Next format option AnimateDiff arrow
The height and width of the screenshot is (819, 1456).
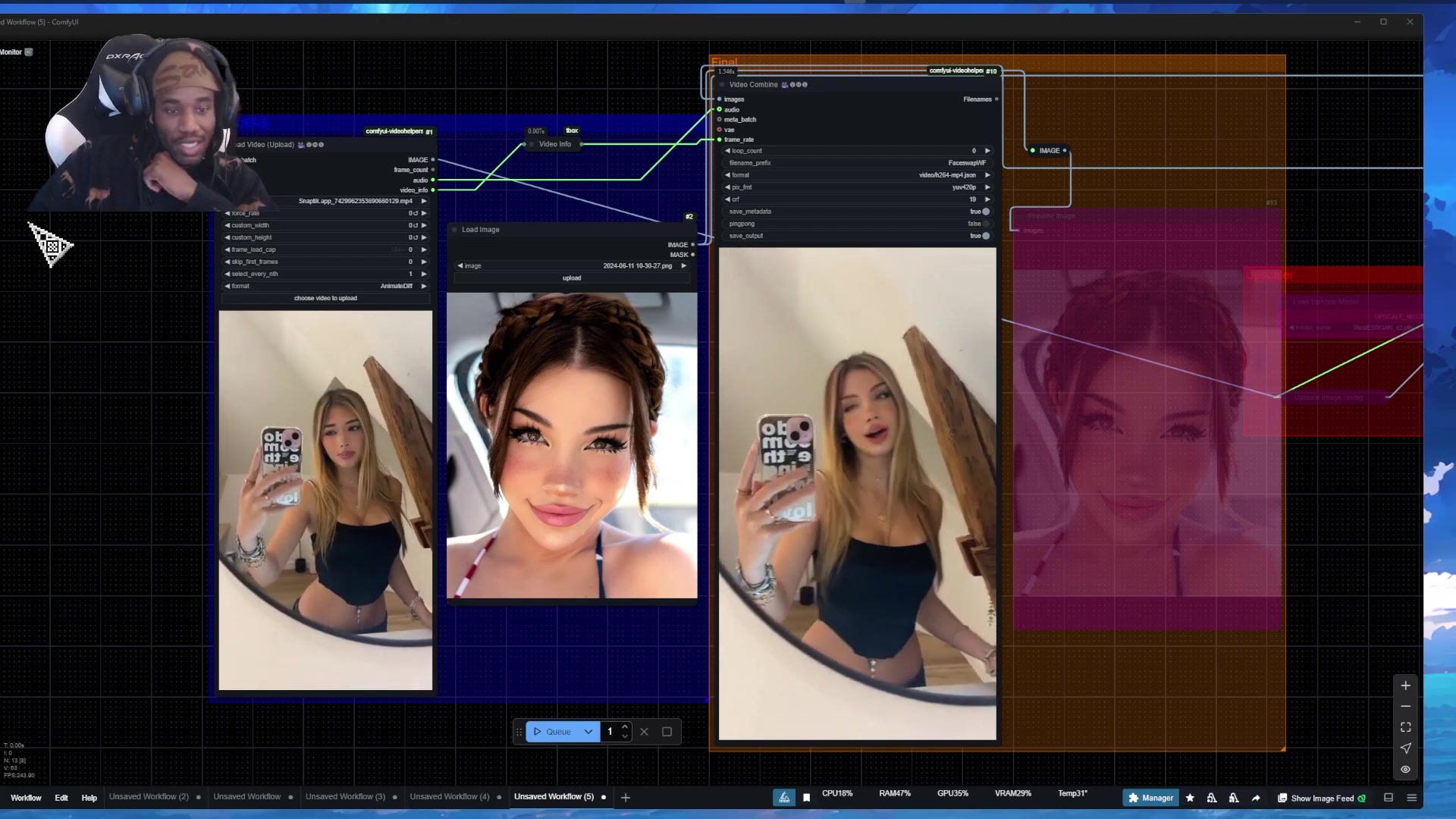(424, 287)
